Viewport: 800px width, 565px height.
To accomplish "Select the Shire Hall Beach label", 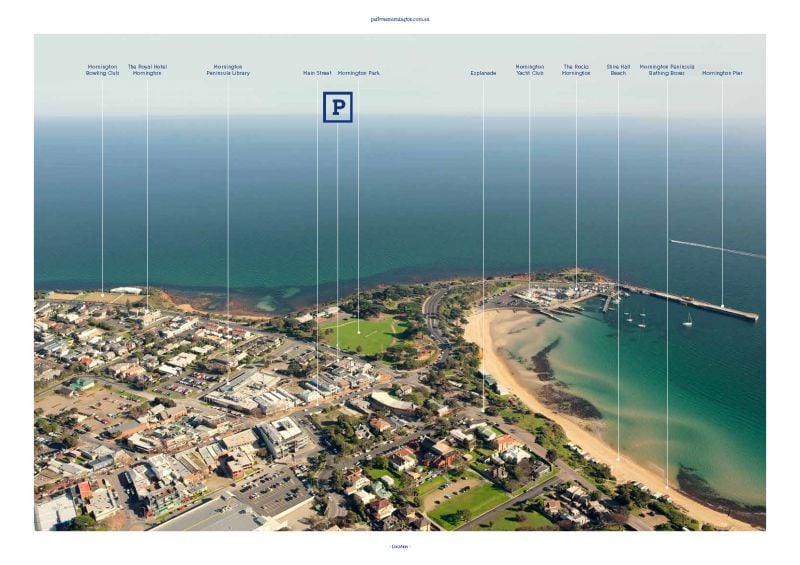I will tap(618, 70).
